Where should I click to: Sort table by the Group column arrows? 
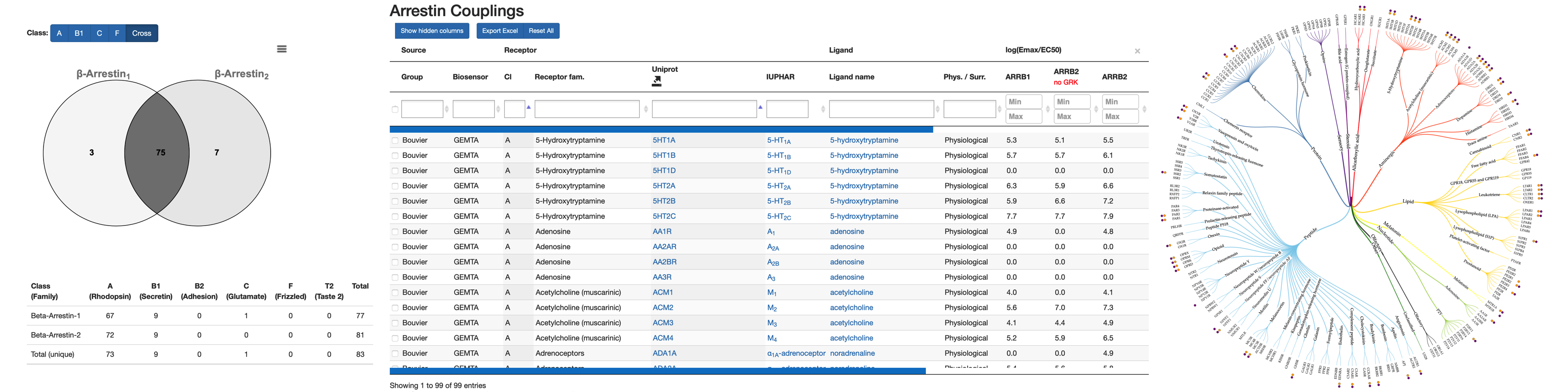[447, 110]
